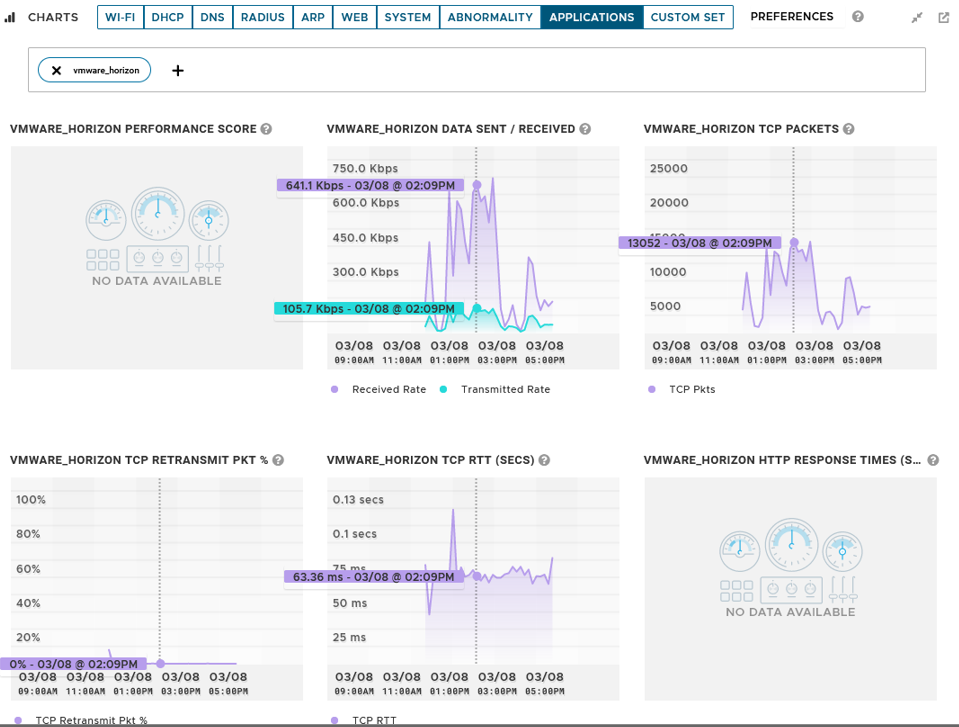This screenshot has height=727, width=959.
Task: Select the APPLICATIONS tab
Action: coord(591,17)
